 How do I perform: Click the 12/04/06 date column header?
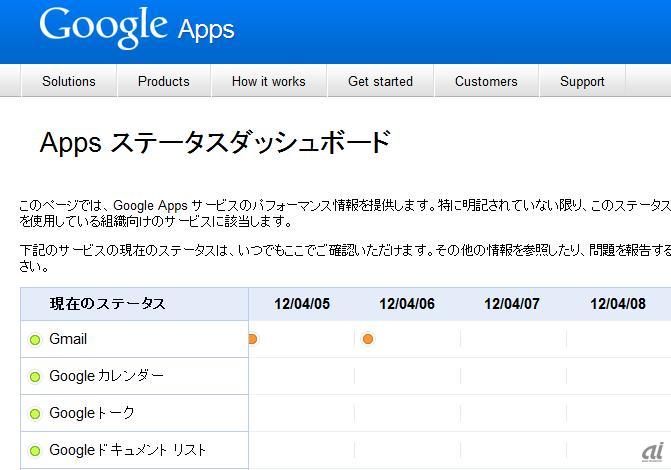(407, 304)
